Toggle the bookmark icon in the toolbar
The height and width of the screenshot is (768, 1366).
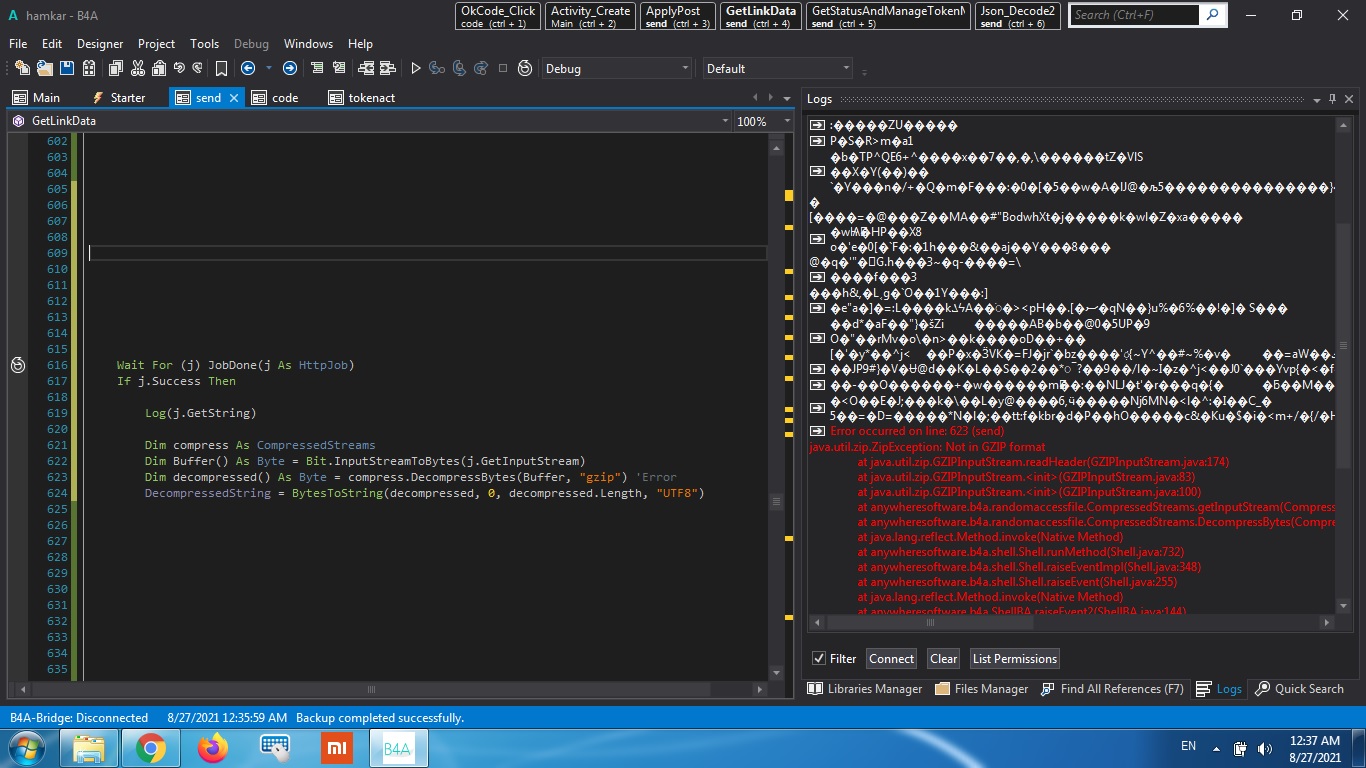coord(221,68)
